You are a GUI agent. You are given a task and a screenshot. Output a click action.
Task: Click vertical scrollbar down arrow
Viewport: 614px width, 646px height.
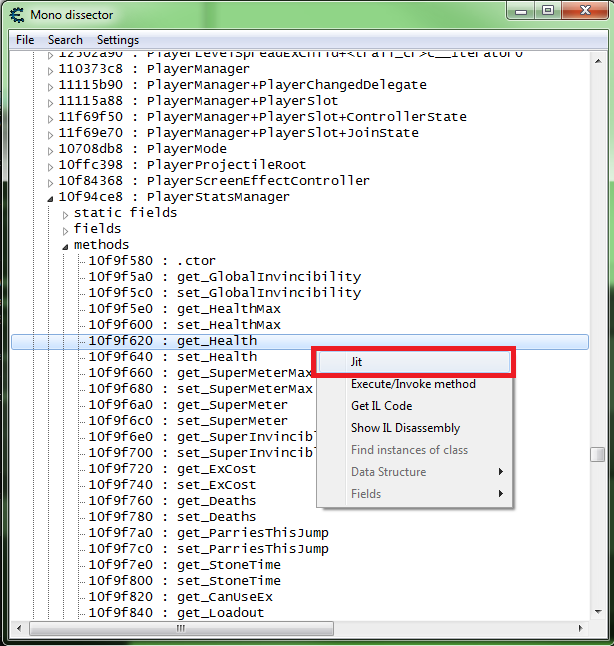coord(598,612)
